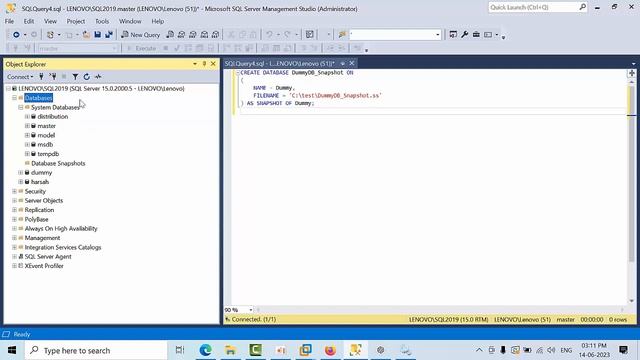Open Firefox from the taskbar
The height and width of the screenshot is (360, 640).
coord(330,350)
